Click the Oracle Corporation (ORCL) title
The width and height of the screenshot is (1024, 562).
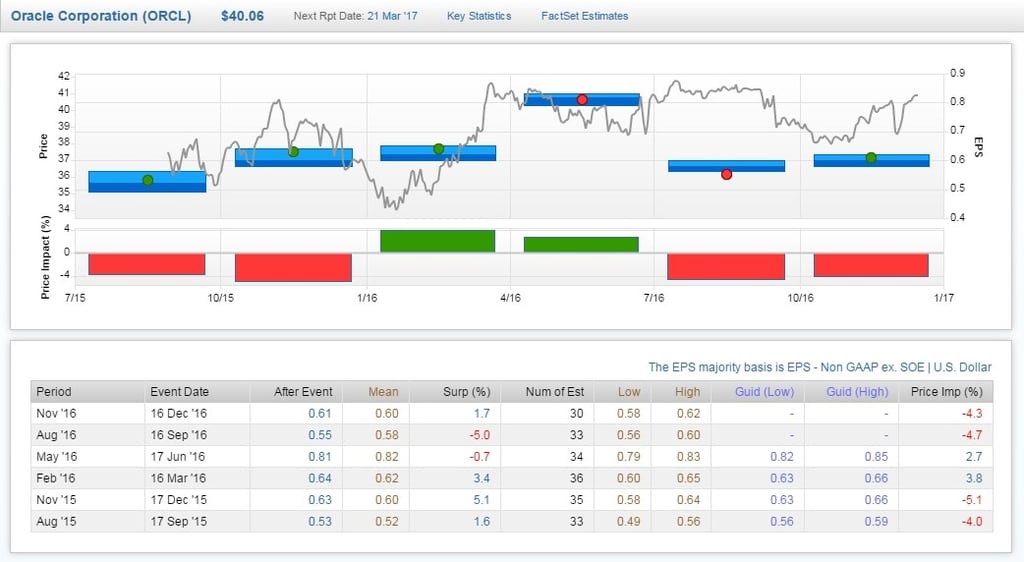click(x=101, y=16)
